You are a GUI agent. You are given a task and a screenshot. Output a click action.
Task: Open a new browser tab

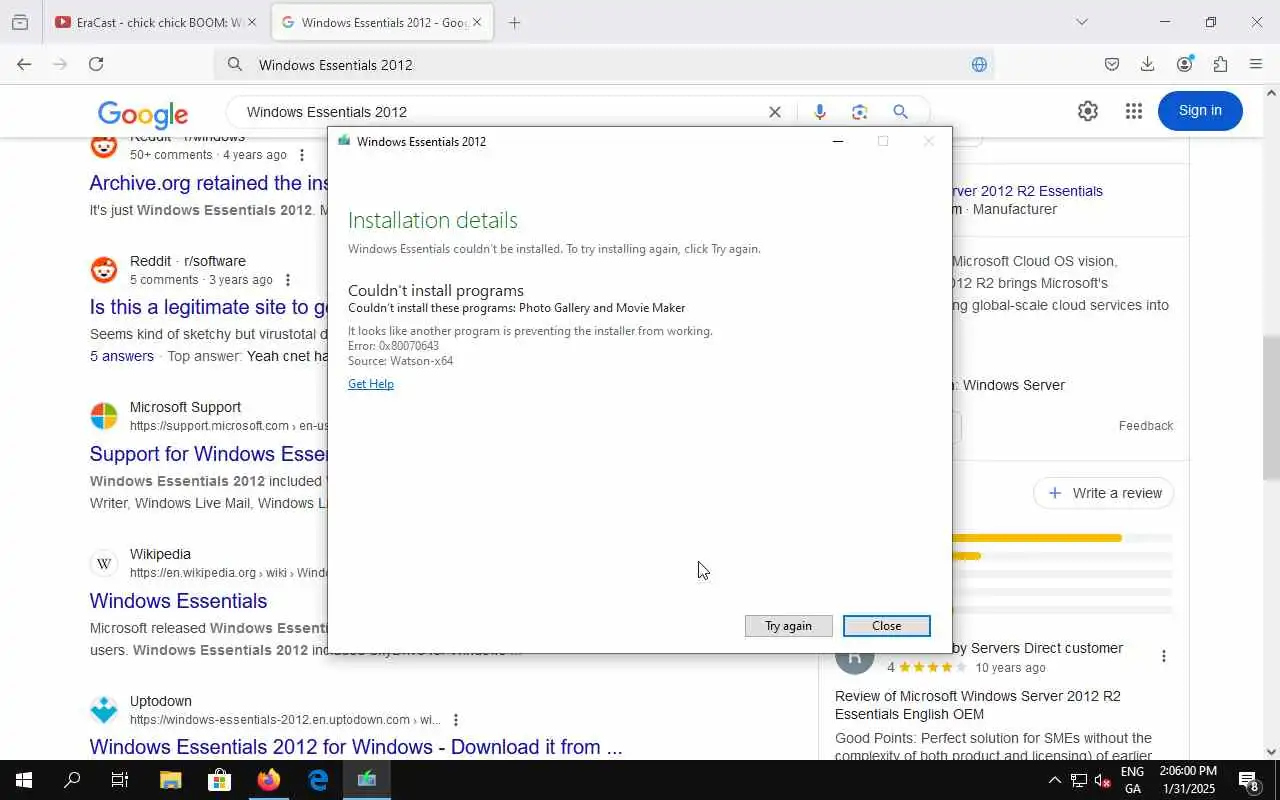[x=514, y=22]
